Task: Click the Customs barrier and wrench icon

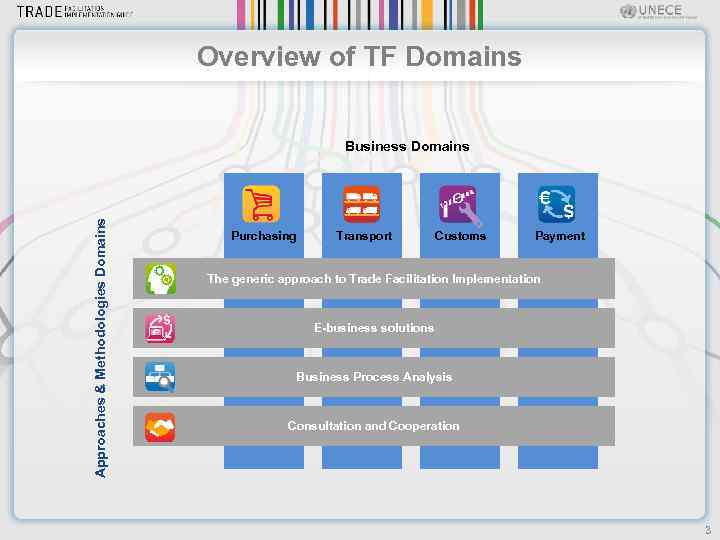Action: pos(459,205)
